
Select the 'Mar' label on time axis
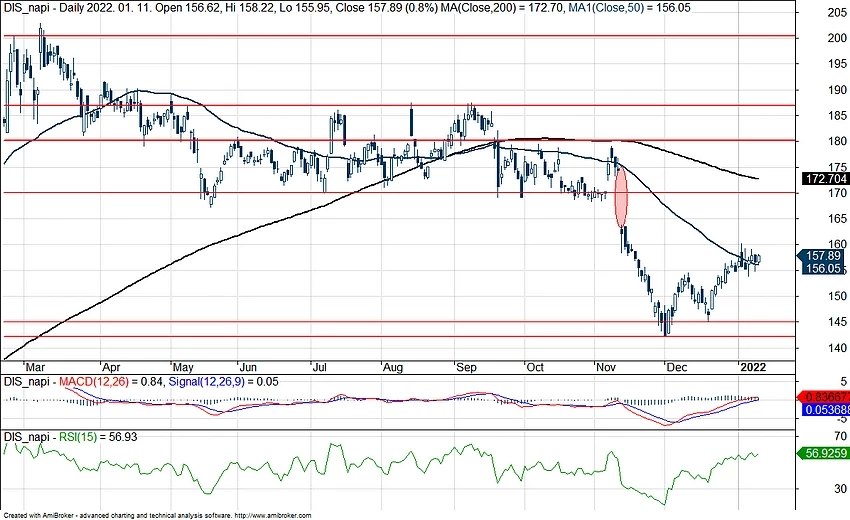click(x=36, y=367)
